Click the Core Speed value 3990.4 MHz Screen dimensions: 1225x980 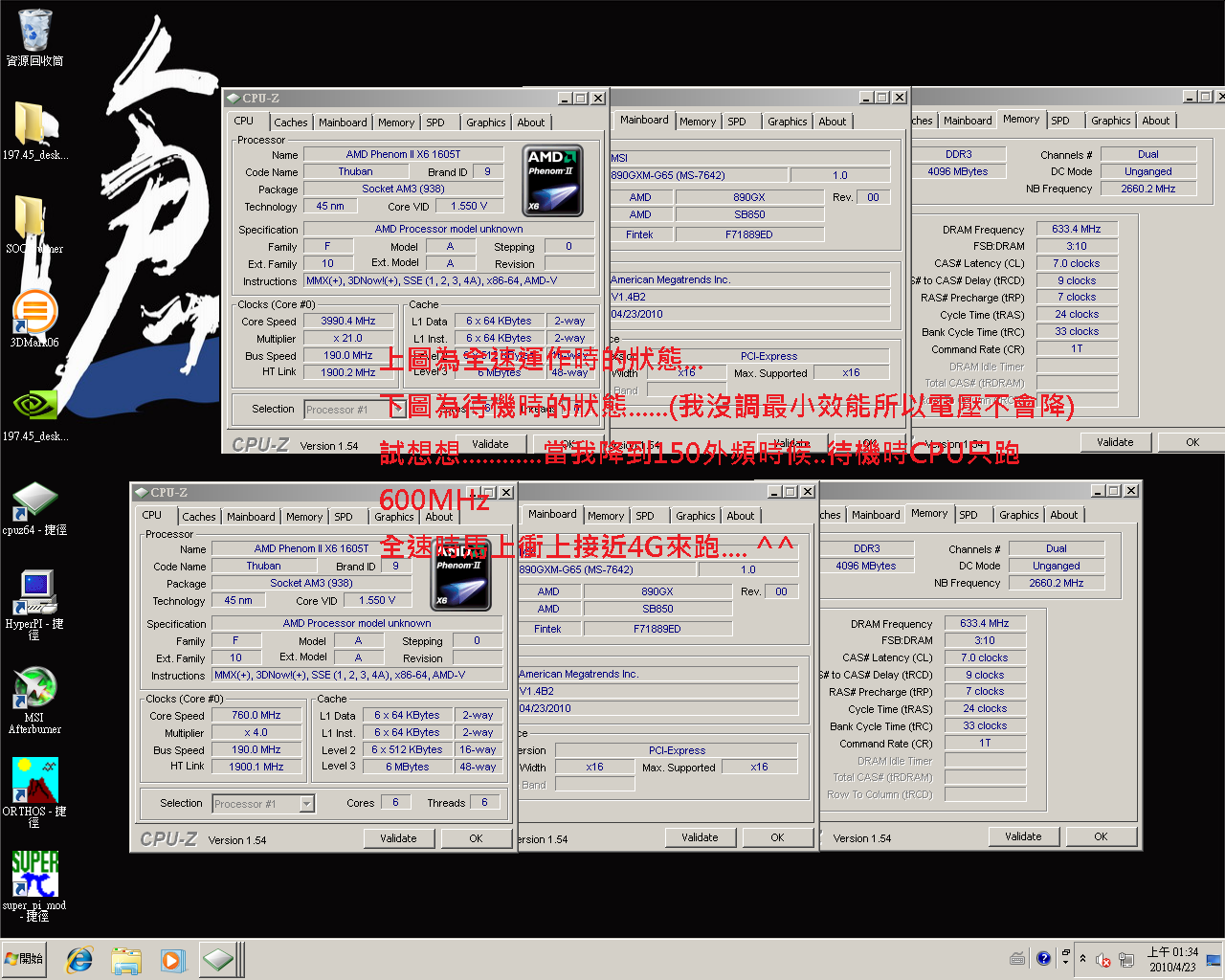point(348,322)
